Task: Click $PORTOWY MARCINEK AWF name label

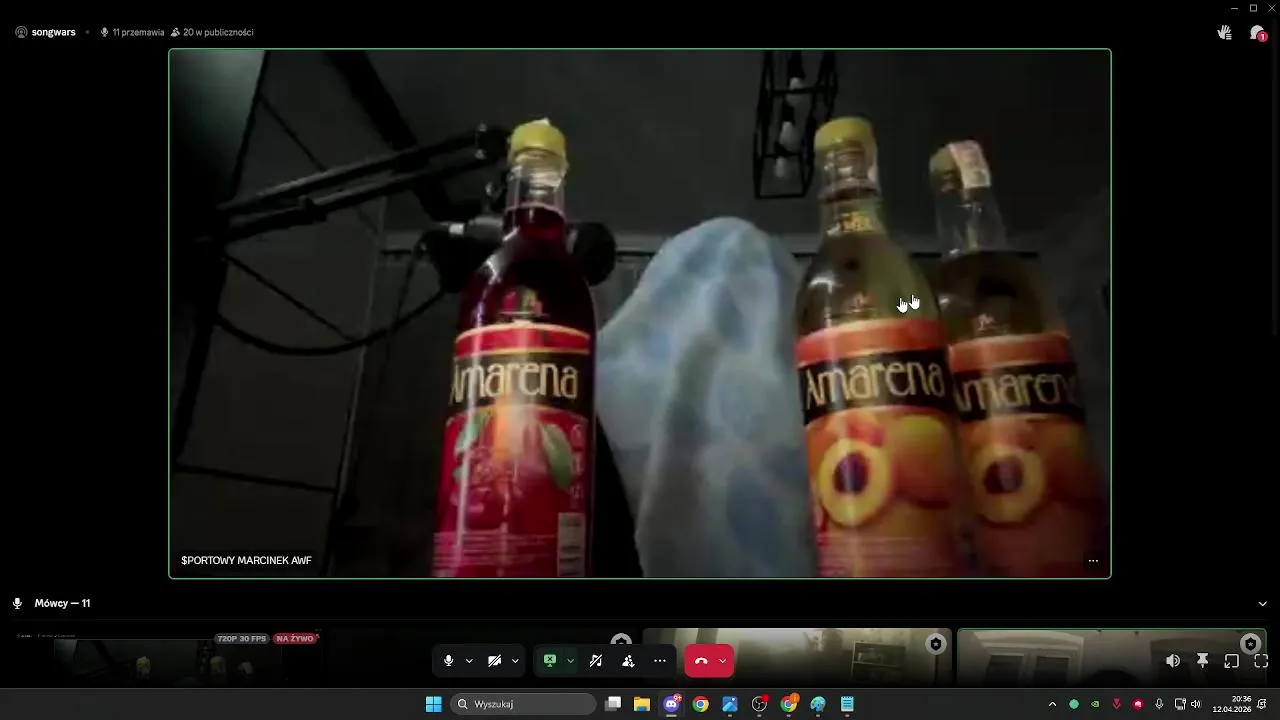Action: click(x=246, y=561)
